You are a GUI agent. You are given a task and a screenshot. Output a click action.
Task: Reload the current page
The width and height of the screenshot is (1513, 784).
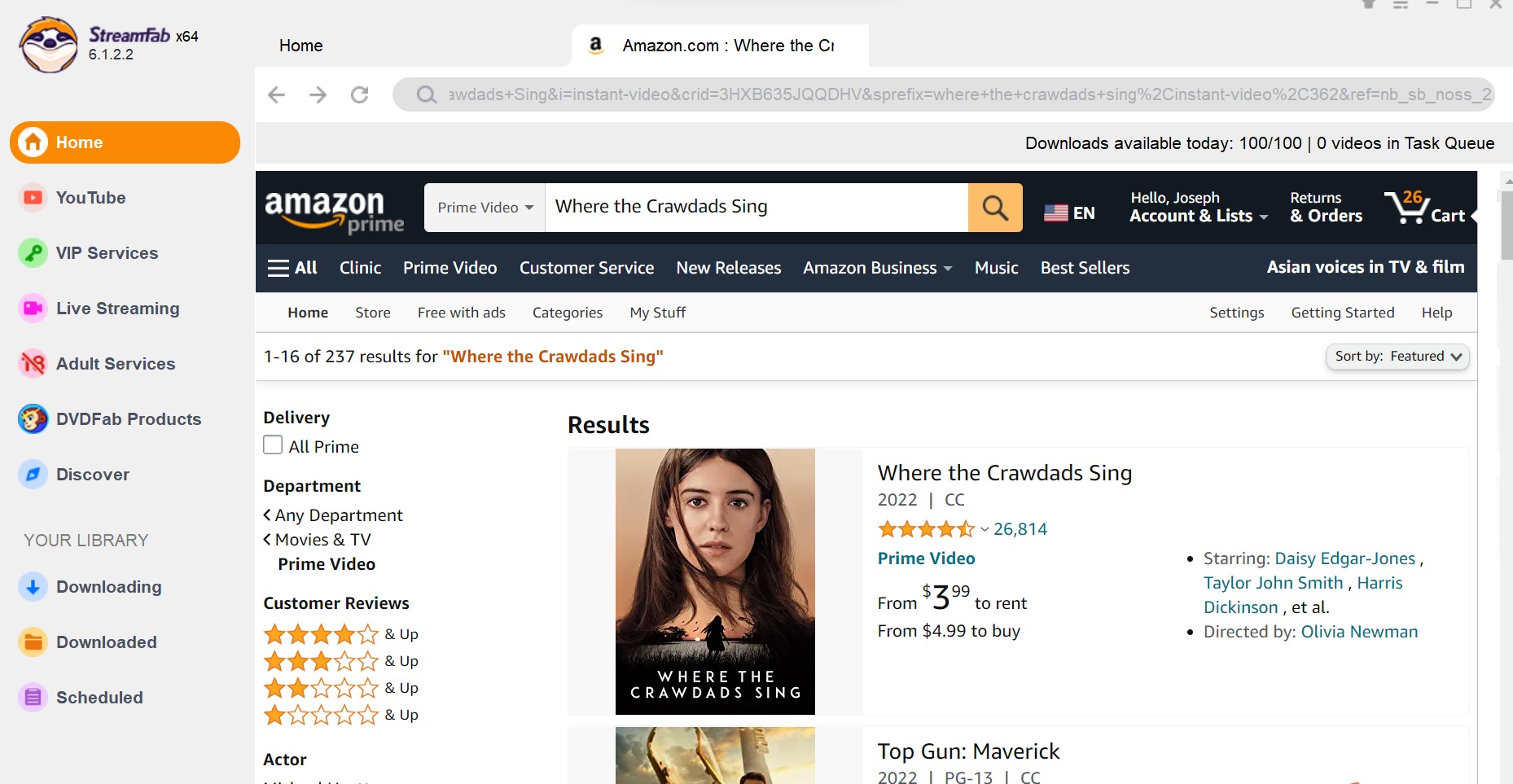pyautogui.click(x=360, y=94)
